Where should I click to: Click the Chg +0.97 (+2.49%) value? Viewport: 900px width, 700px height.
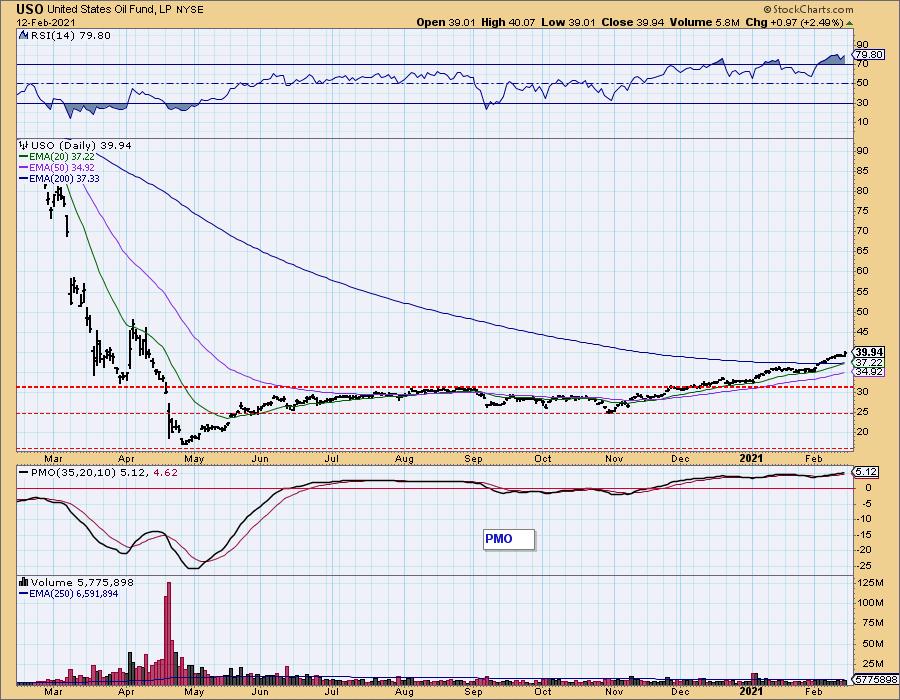tap(794, 22)
